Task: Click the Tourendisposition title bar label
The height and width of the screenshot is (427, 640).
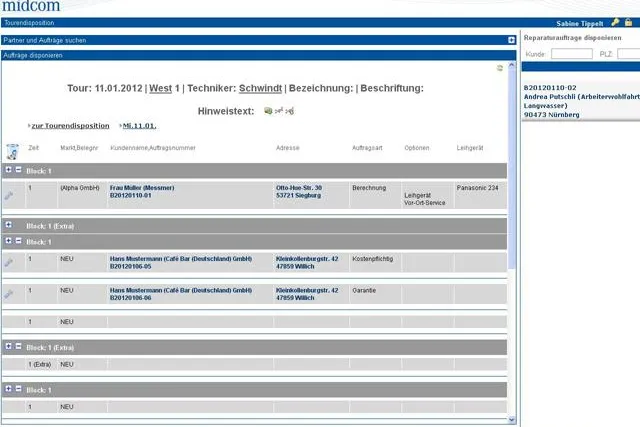Action: point(29,23)
